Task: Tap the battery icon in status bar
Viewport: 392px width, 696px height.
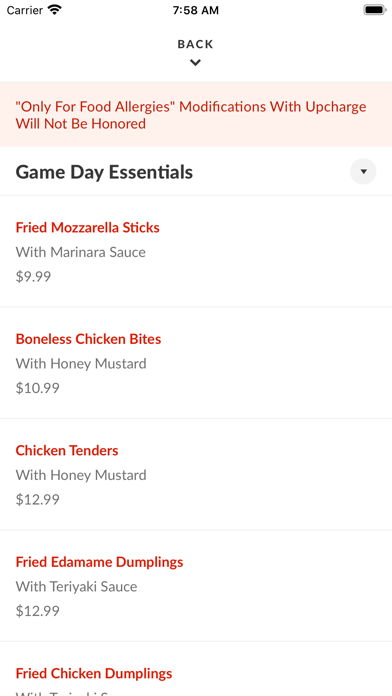Action: (375, 10)
